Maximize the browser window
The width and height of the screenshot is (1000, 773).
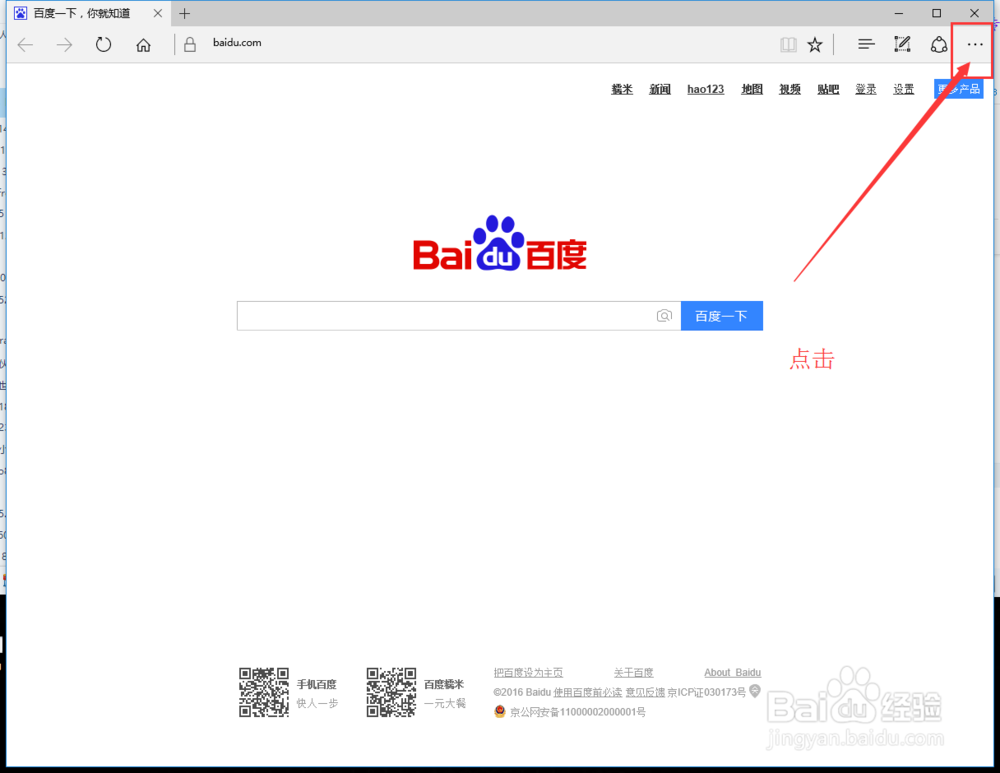936,13
